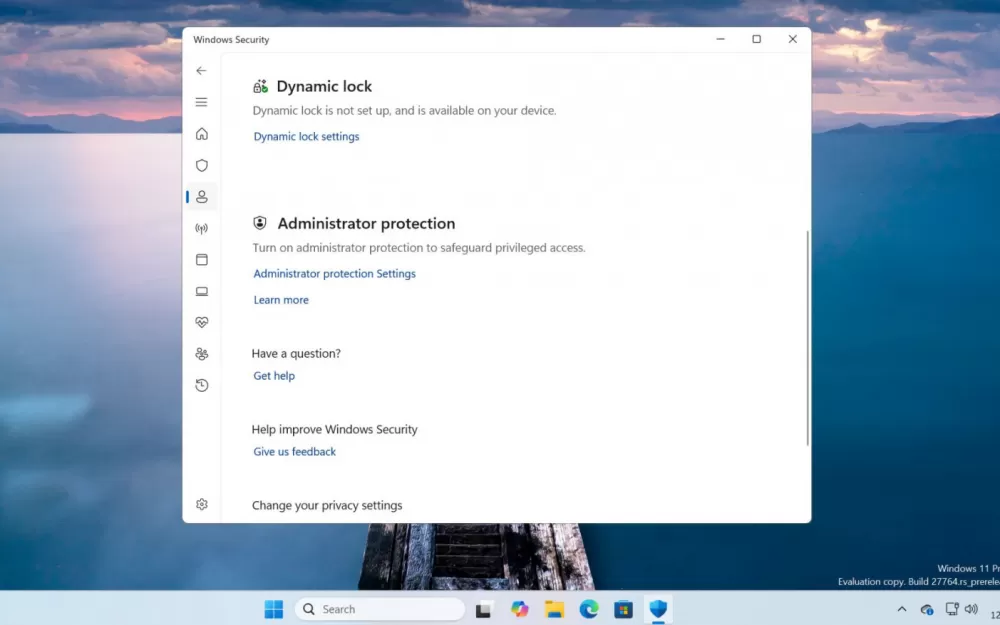Click Learn more link
The width and height of the screenshot is (1000, 625).
click(x=281, y=300)
